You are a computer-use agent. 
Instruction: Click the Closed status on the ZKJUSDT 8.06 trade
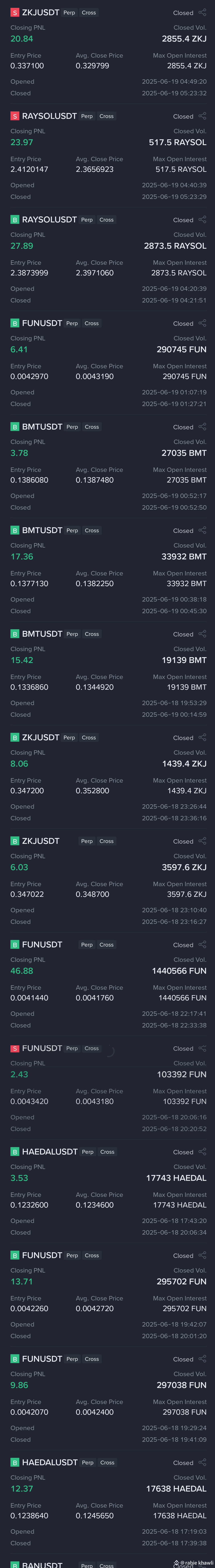click(183, 738)
